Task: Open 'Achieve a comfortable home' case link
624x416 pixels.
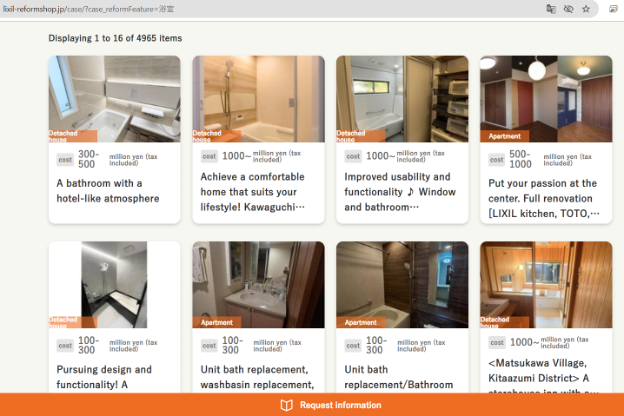Action: 252,192
